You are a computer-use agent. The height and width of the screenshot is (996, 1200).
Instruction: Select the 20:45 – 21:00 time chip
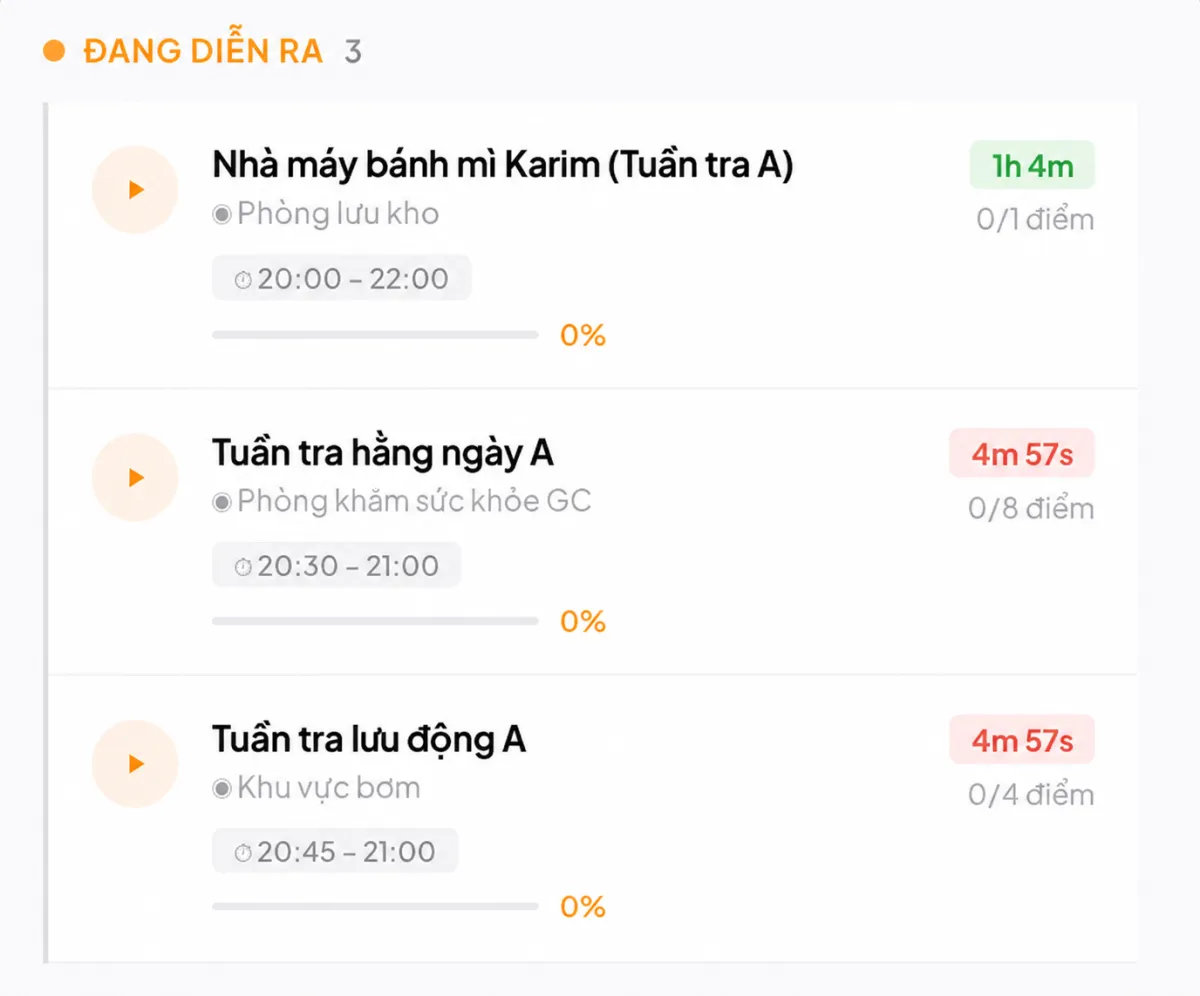click(335, 852)
